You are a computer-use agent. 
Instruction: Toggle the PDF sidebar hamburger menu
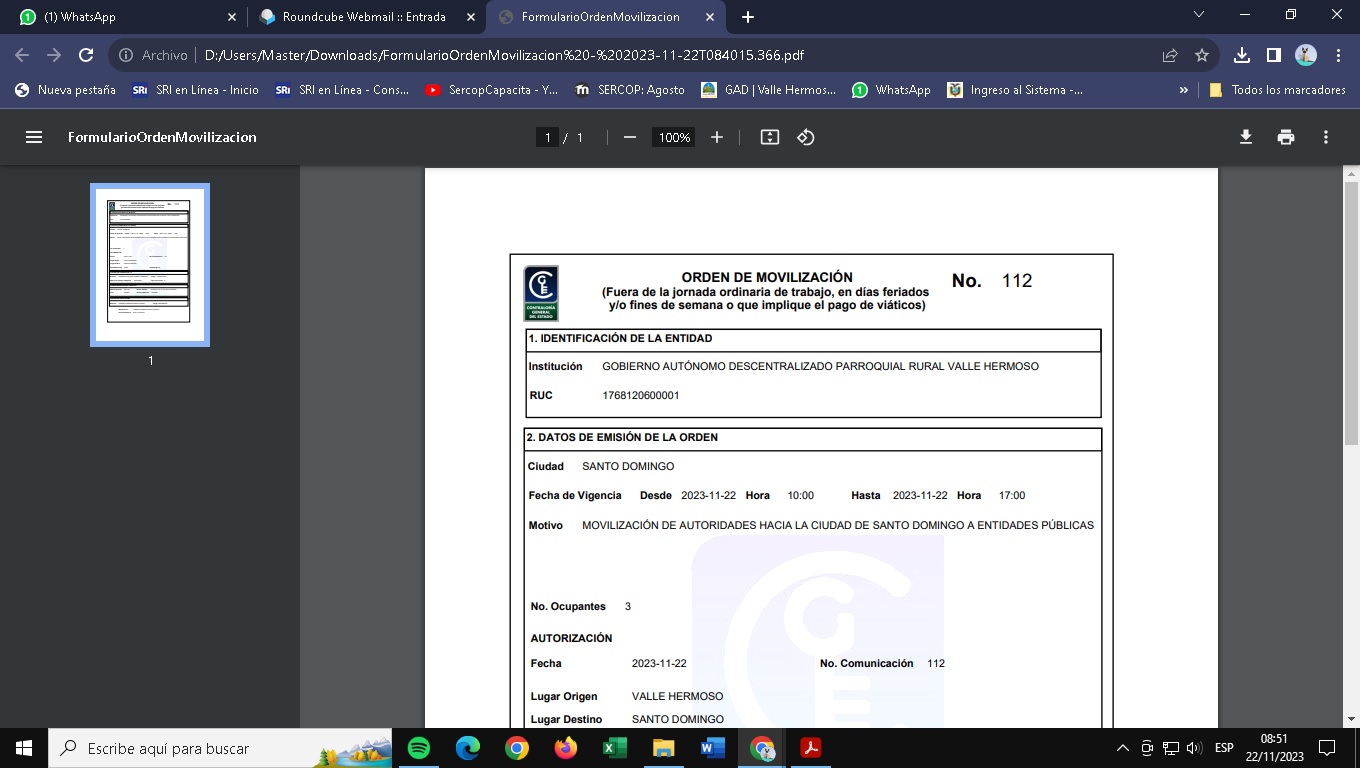pyautogui.click(x=34, y=137)
